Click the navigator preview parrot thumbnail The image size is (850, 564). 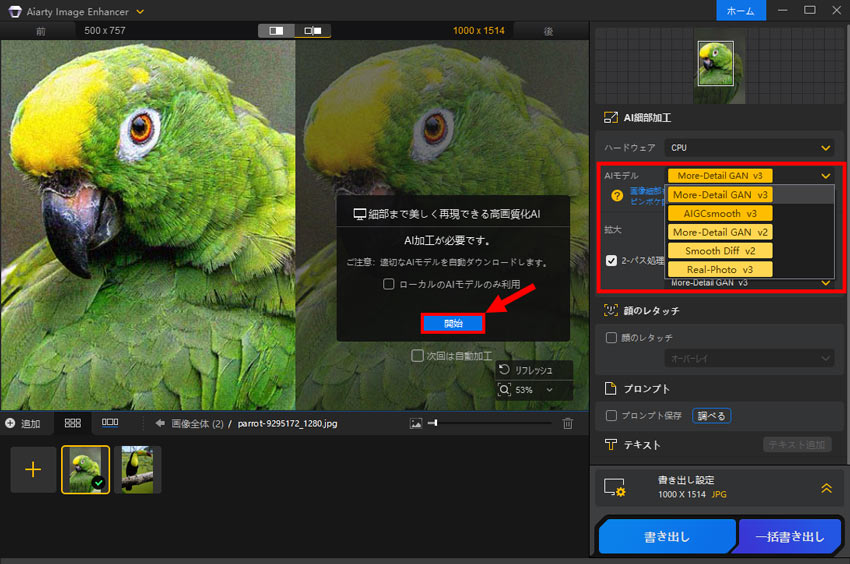pyautogui.click(x=716, y=63)
